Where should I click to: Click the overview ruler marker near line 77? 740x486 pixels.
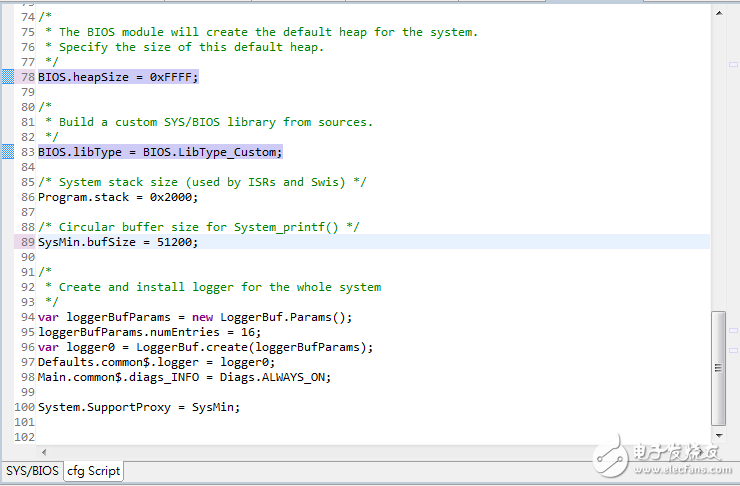[x=733, y=65]
